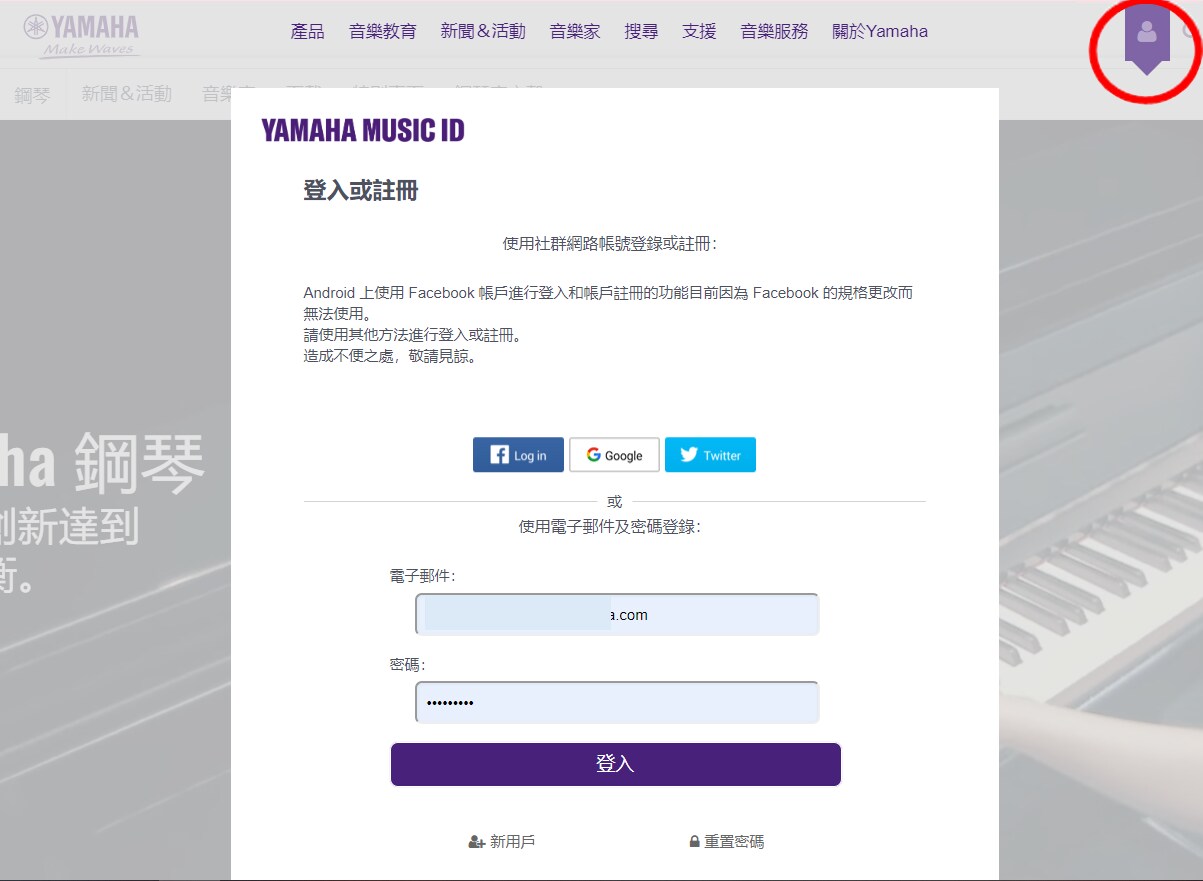The width and height of the screenshot is (1203, 881).
Task: Choose the Twitter login button
Action: pos(710,455)
